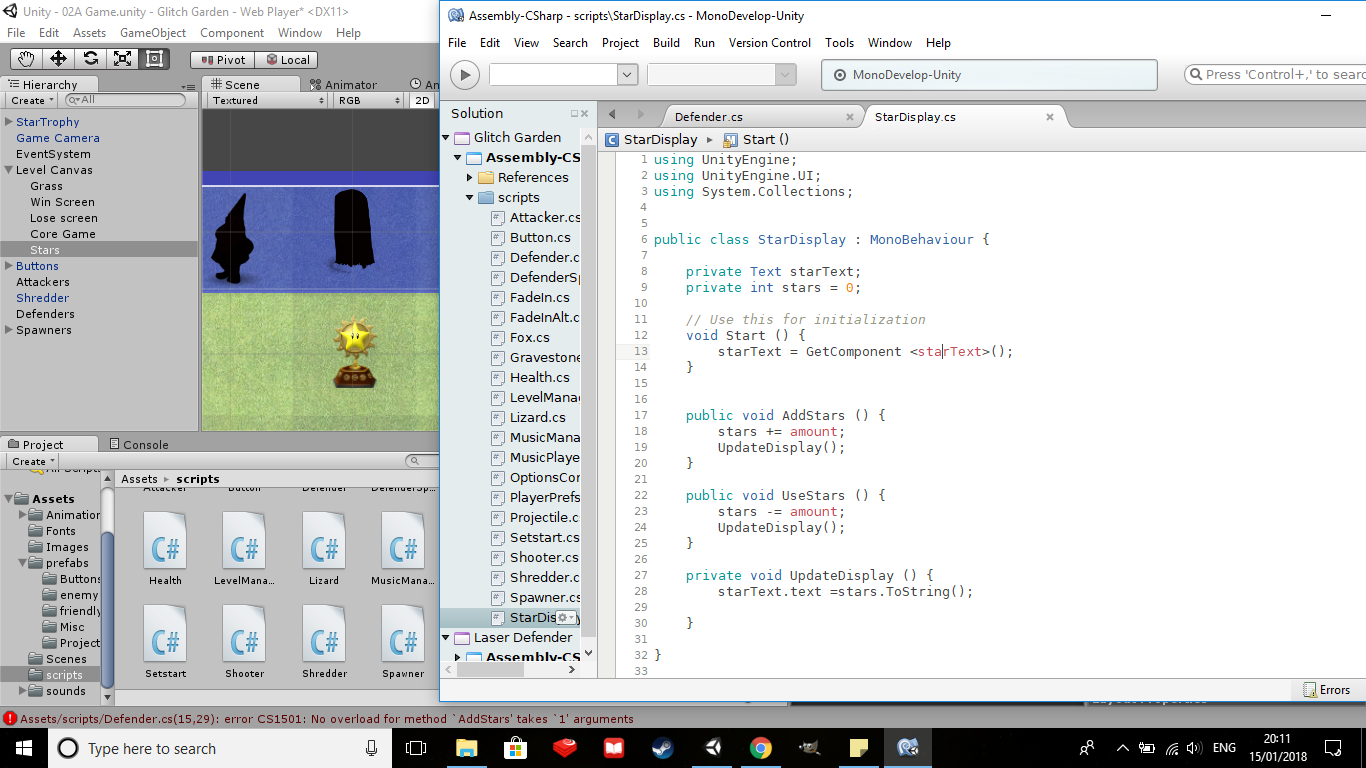Click the Unity icon in the taskbar
This screenshot has height=768, width=1366.
pos(712,748)
